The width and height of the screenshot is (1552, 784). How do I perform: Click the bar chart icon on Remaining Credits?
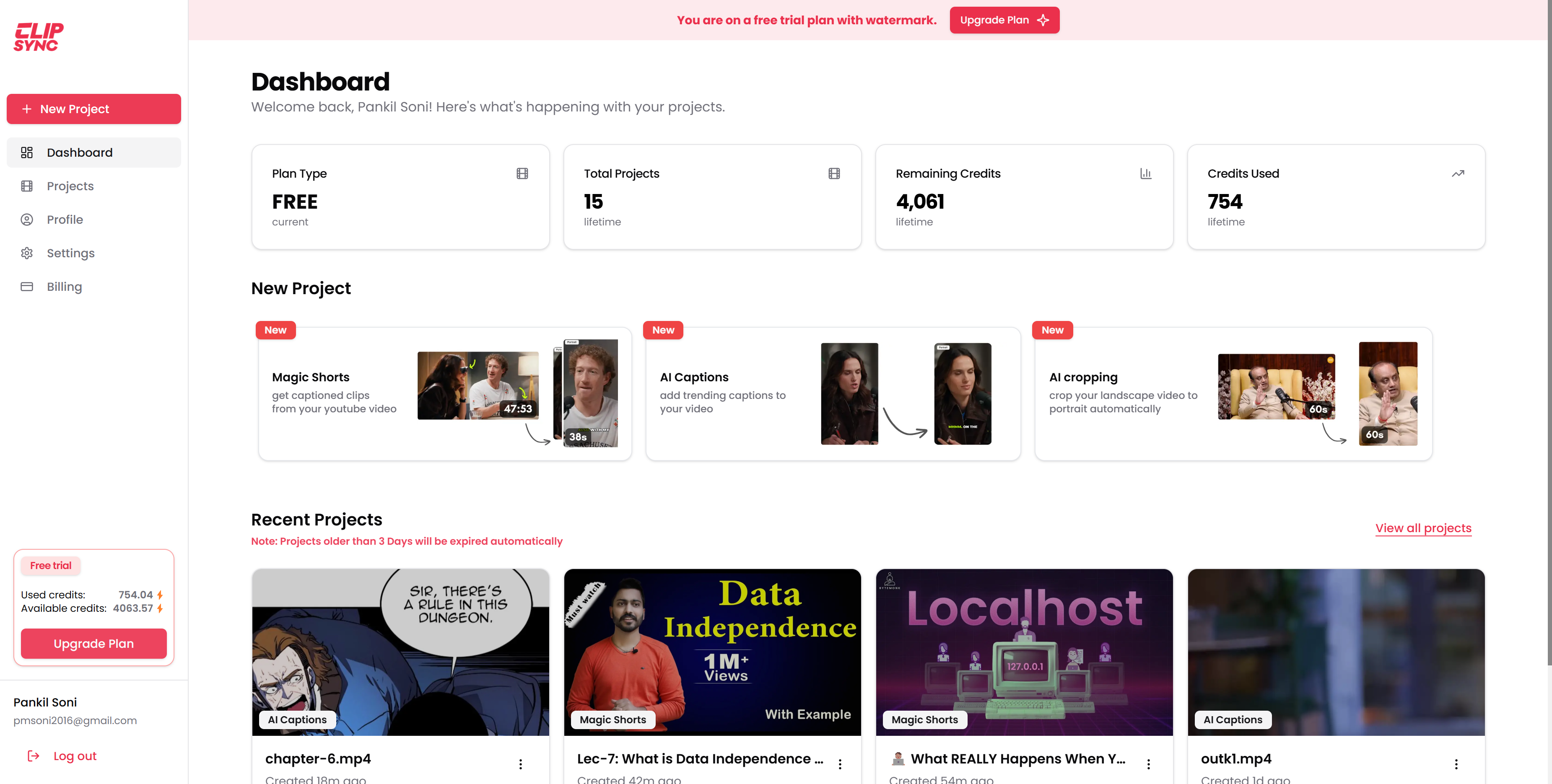[x=1145, y=173]
